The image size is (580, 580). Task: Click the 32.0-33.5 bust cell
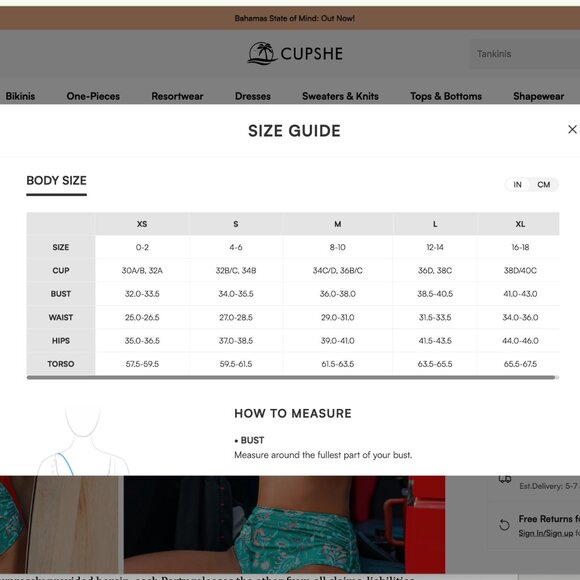[x=142, y=294]
